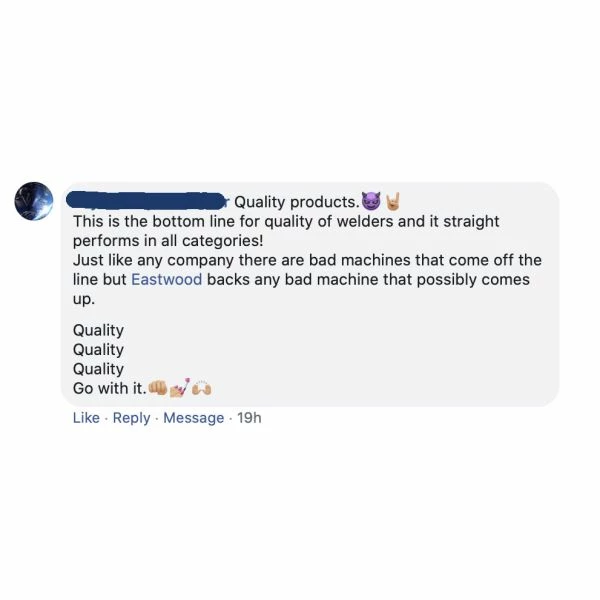
Task: Open the 19h timestamp link
Action: [249, 418]
